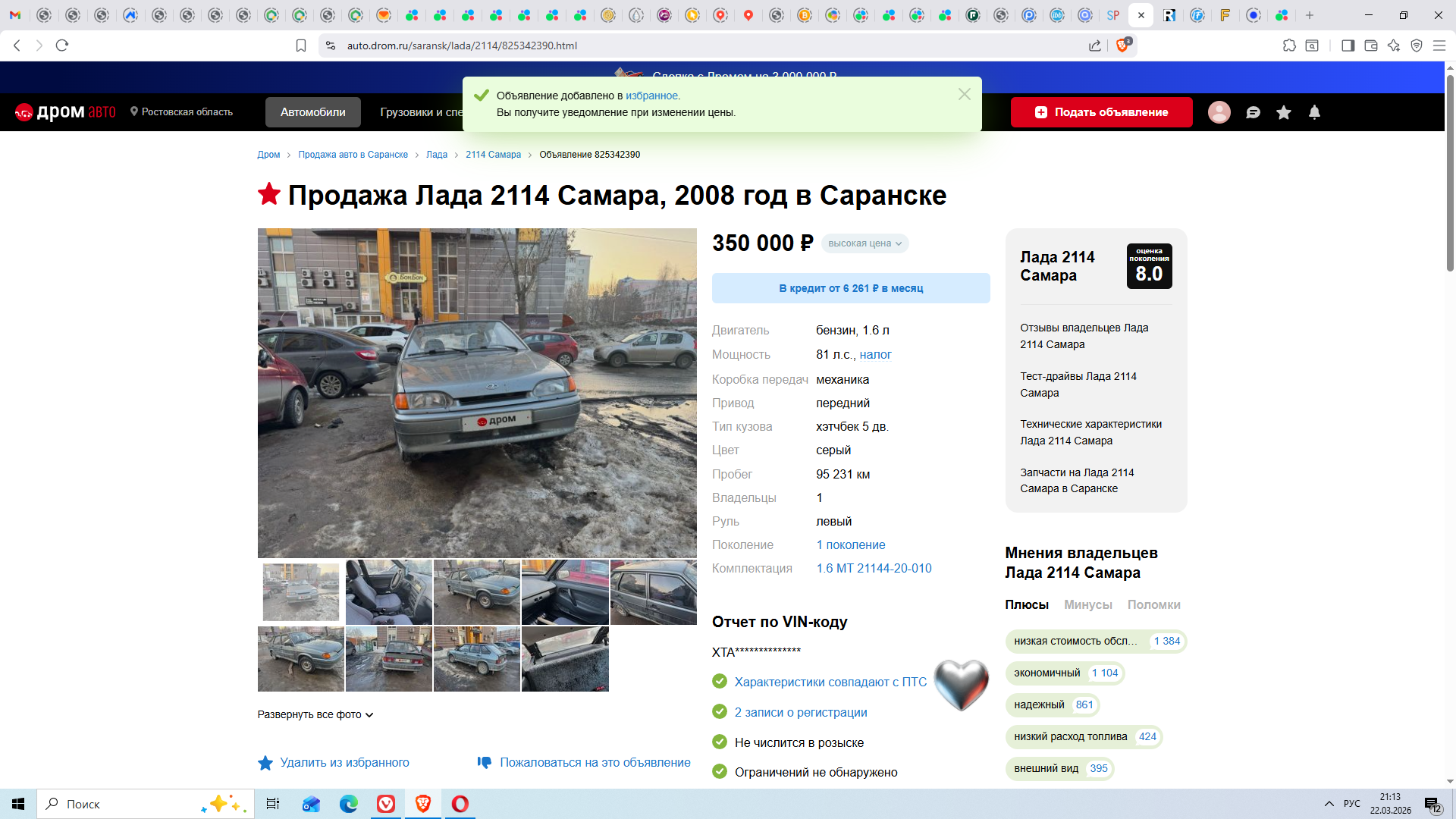Open the Automobiles menu item

[312, 112]
